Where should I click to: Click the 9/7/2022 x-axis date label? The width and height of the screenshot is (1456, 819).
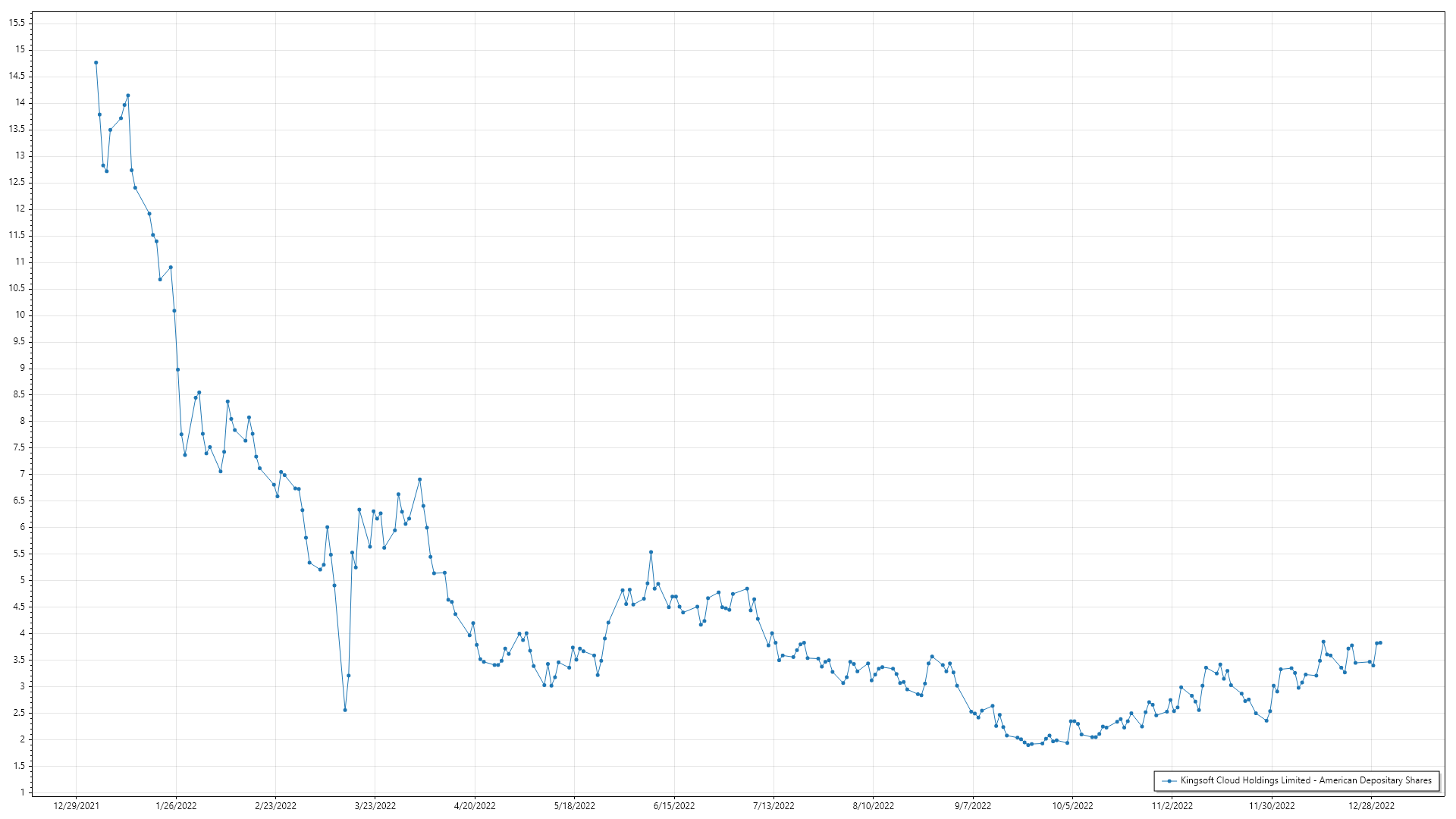pos(972,806)
